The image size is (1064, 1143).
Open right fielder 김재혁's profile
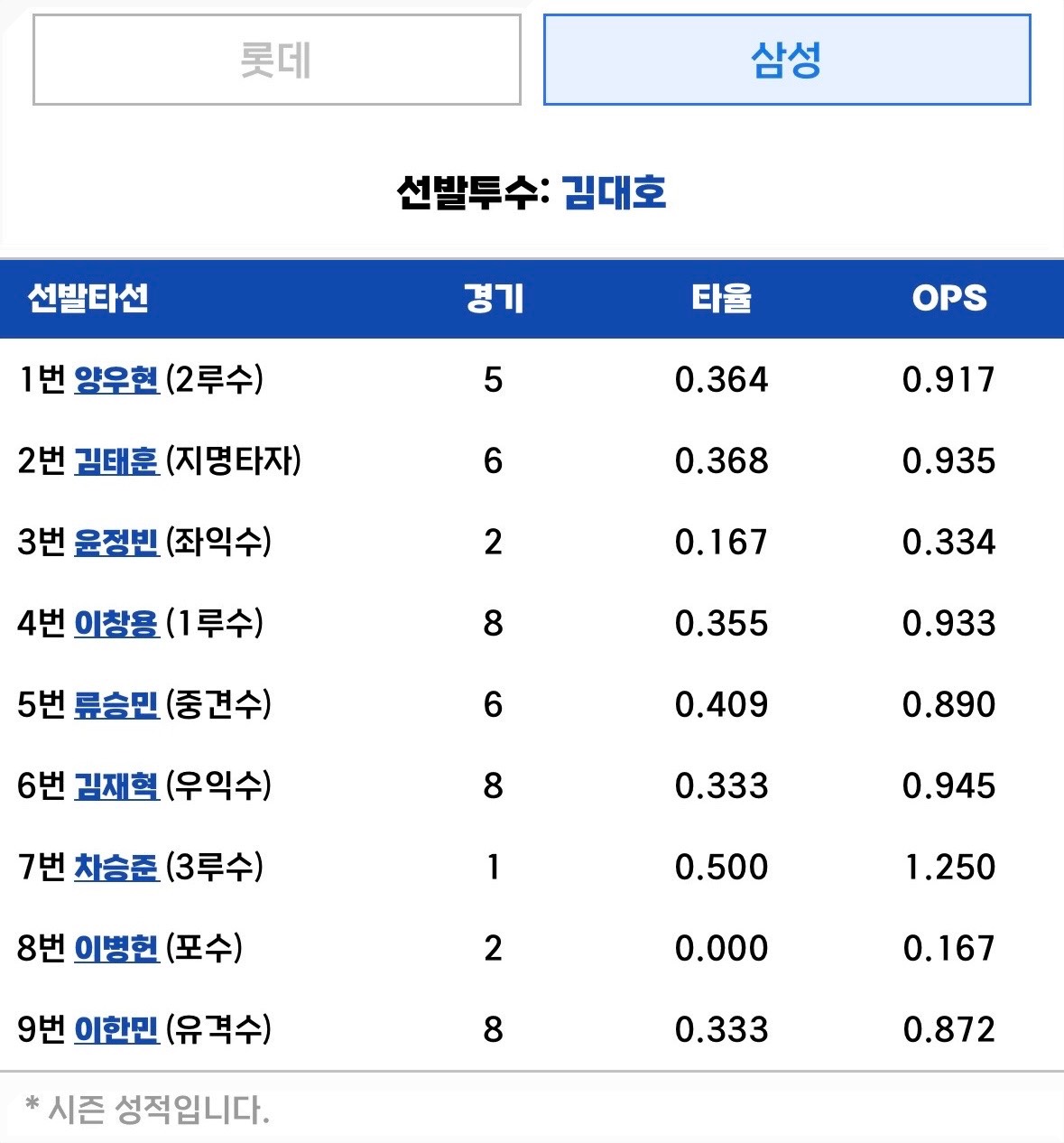(116, 785)
